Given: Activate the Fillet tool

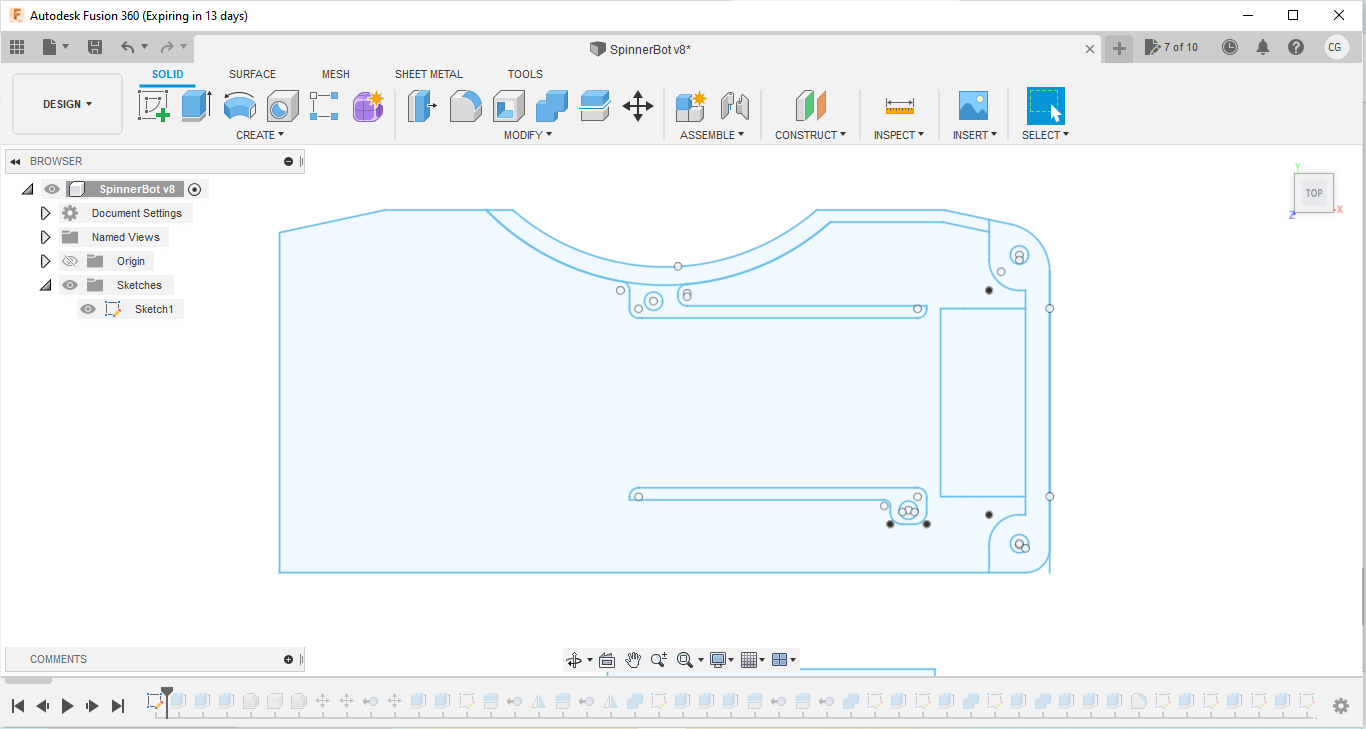Looking at the screenshot, I should point(465,105).
